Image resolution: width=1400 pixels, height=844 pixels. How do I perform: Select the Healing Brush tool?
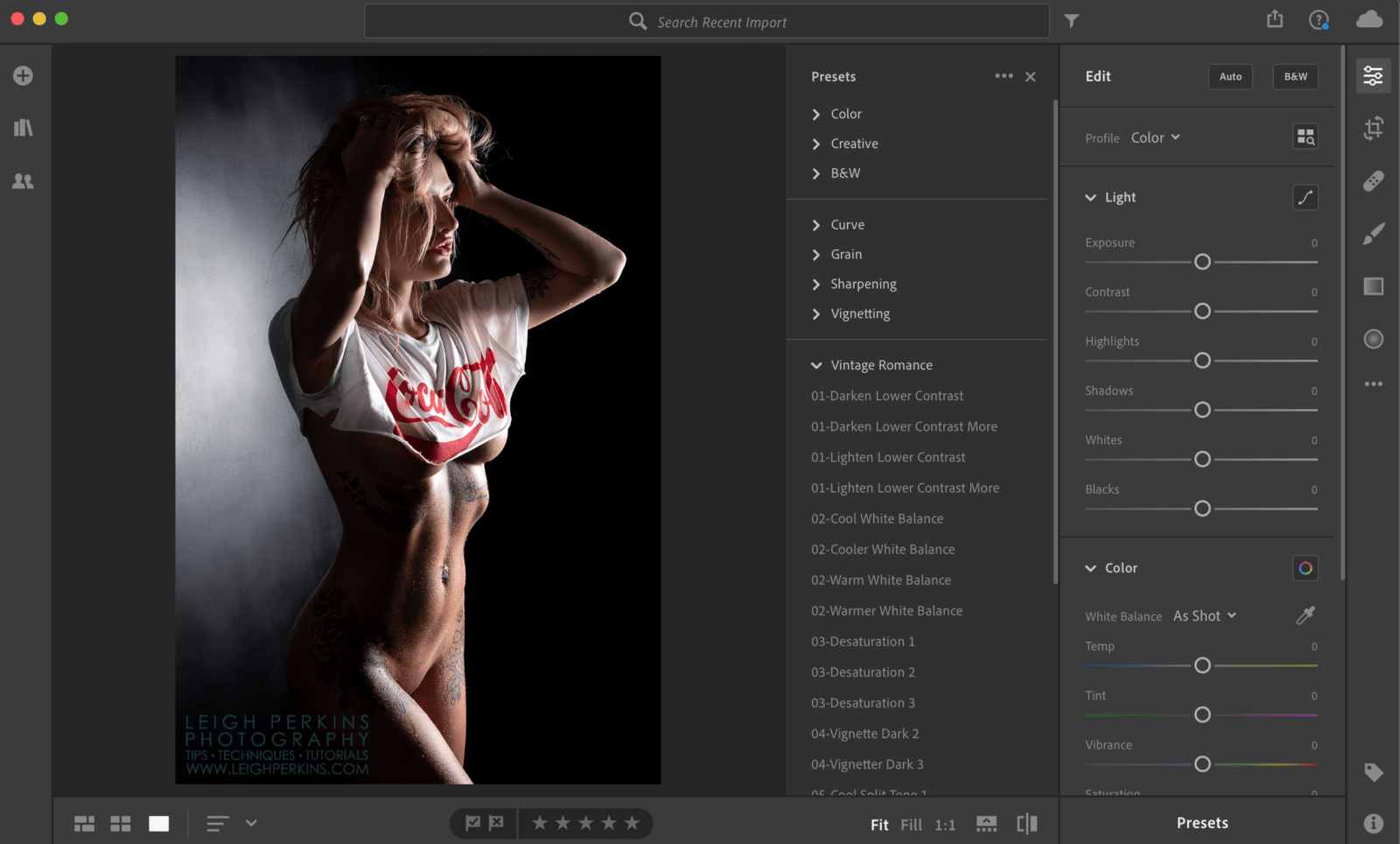(x=1373, y=181)
